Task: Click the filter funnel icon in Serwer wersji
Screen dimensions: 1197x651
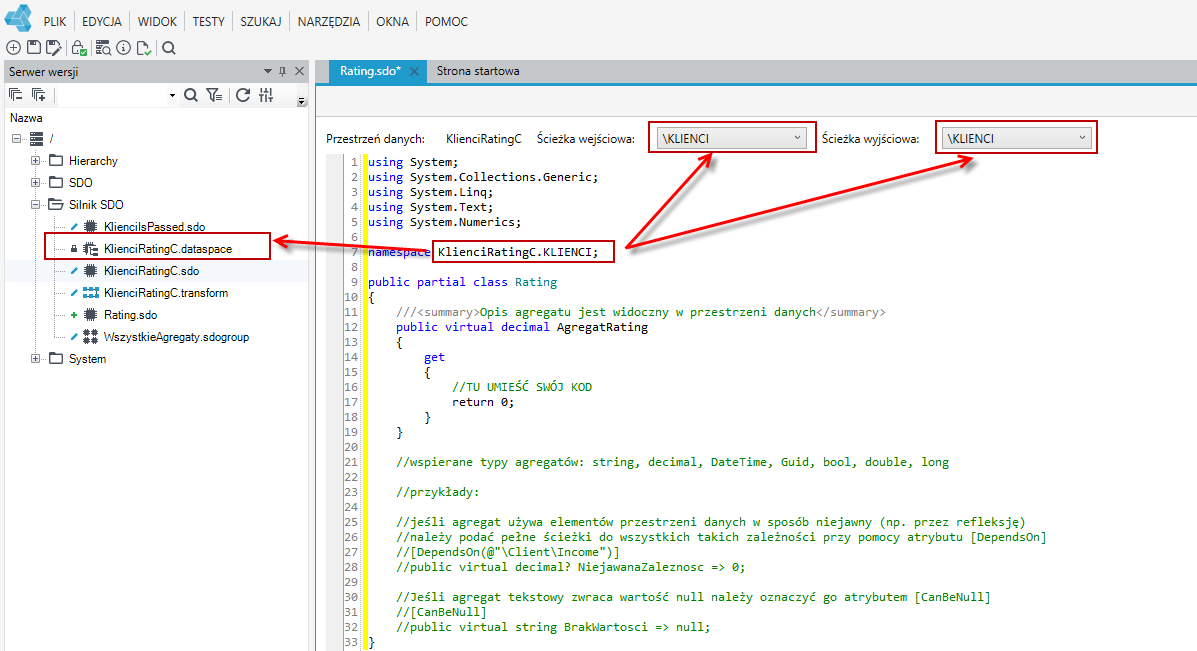Action: (215, 95)
